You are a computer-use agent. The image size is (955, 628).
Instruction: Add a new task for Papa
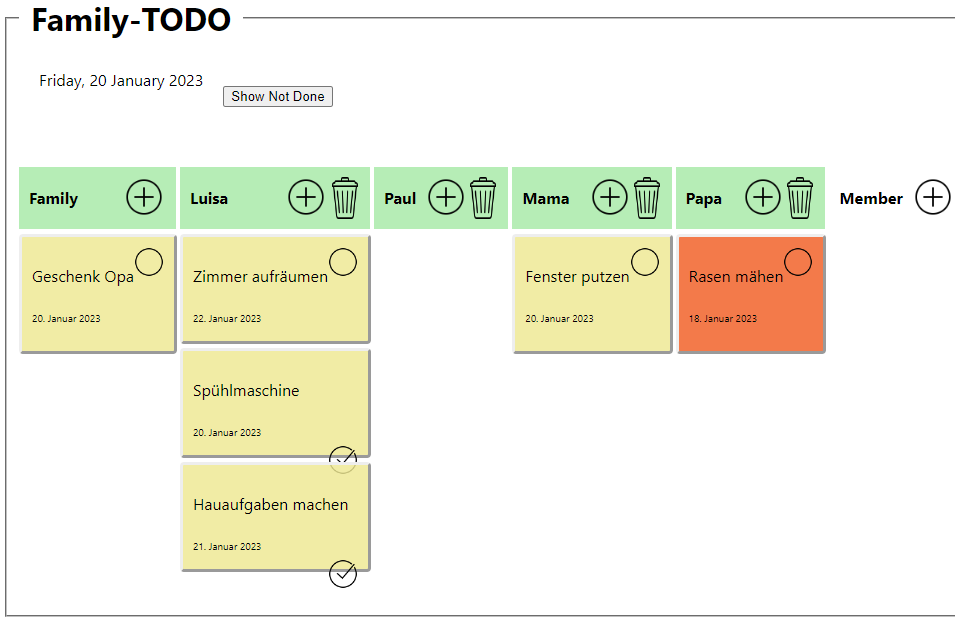pos(763,197)
